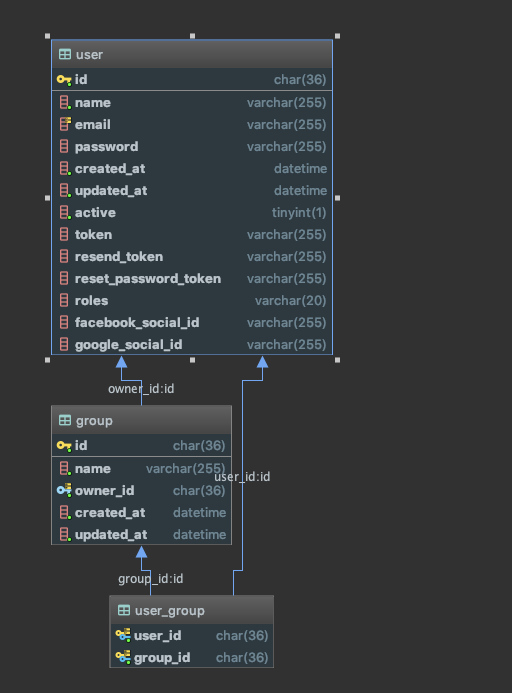Click the key icon beside user_group group_id
The image size is (512, 693).
tap(123, 657)
